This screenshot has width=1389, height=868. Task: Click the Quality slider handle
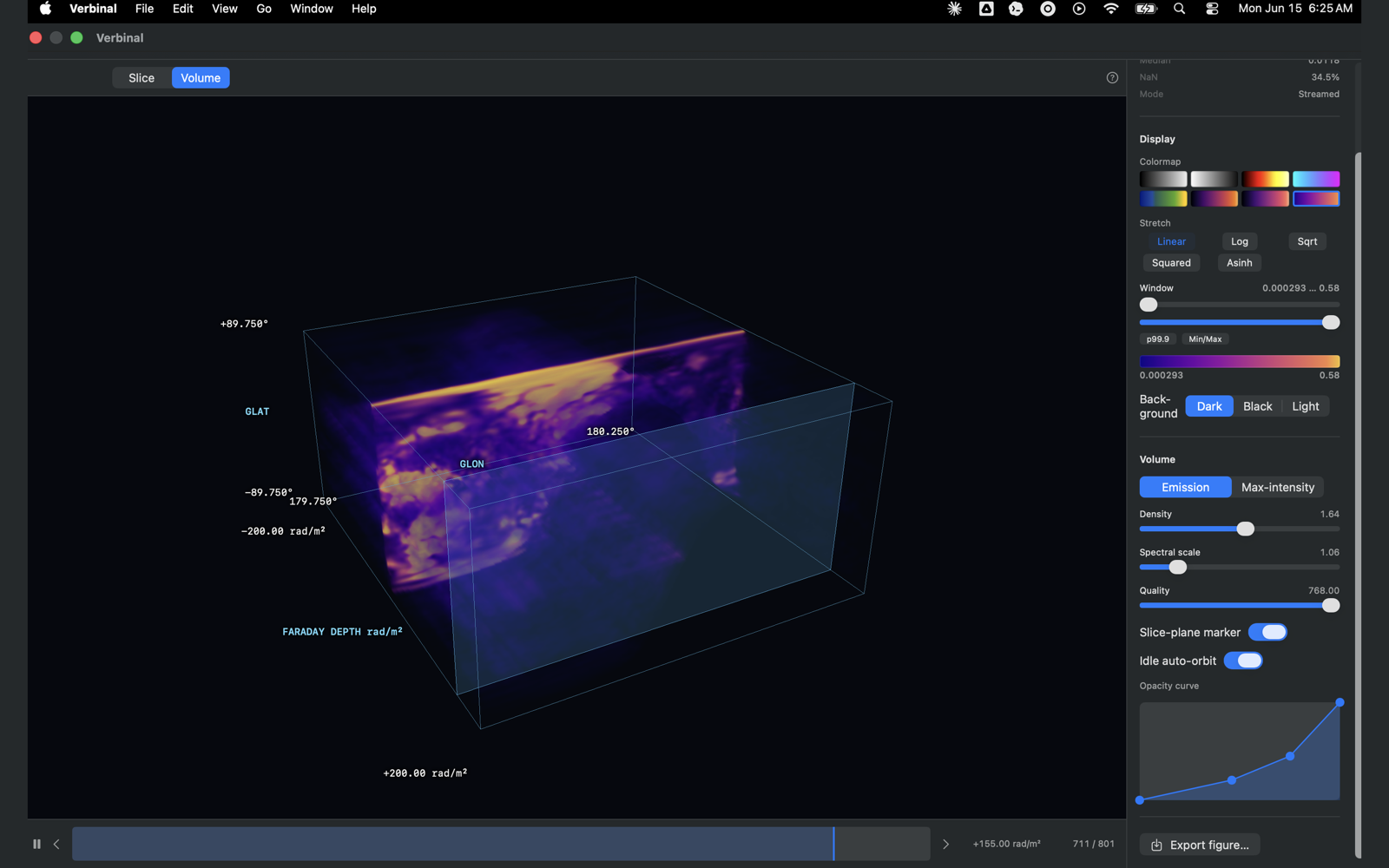pos(1331,605)
